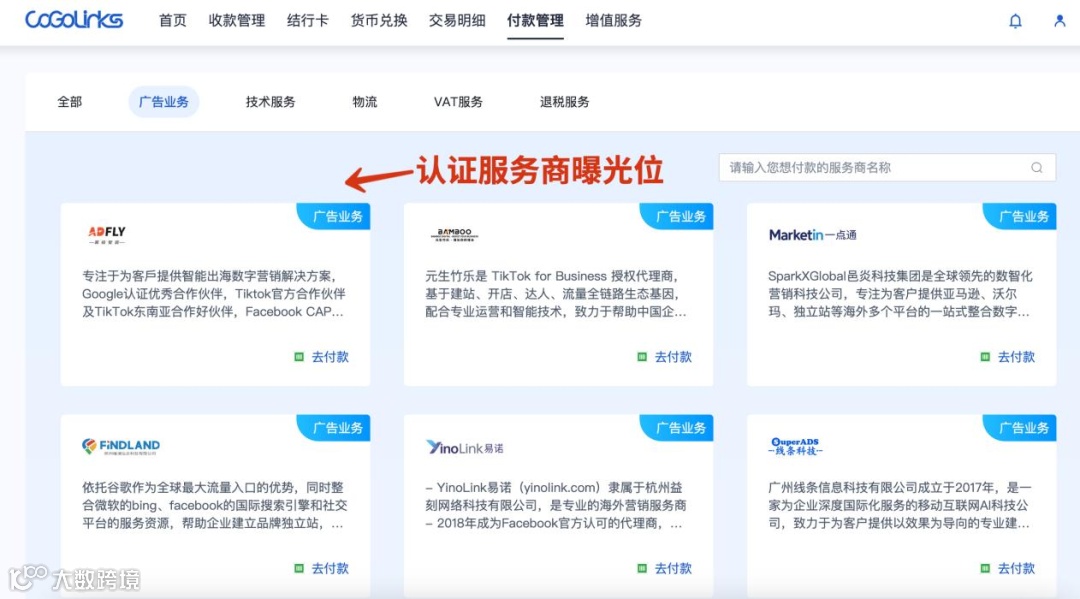Click green pay icon on ADFLY card
The height and width of the screenshot is (599, 1080).
tap(299, 357)
